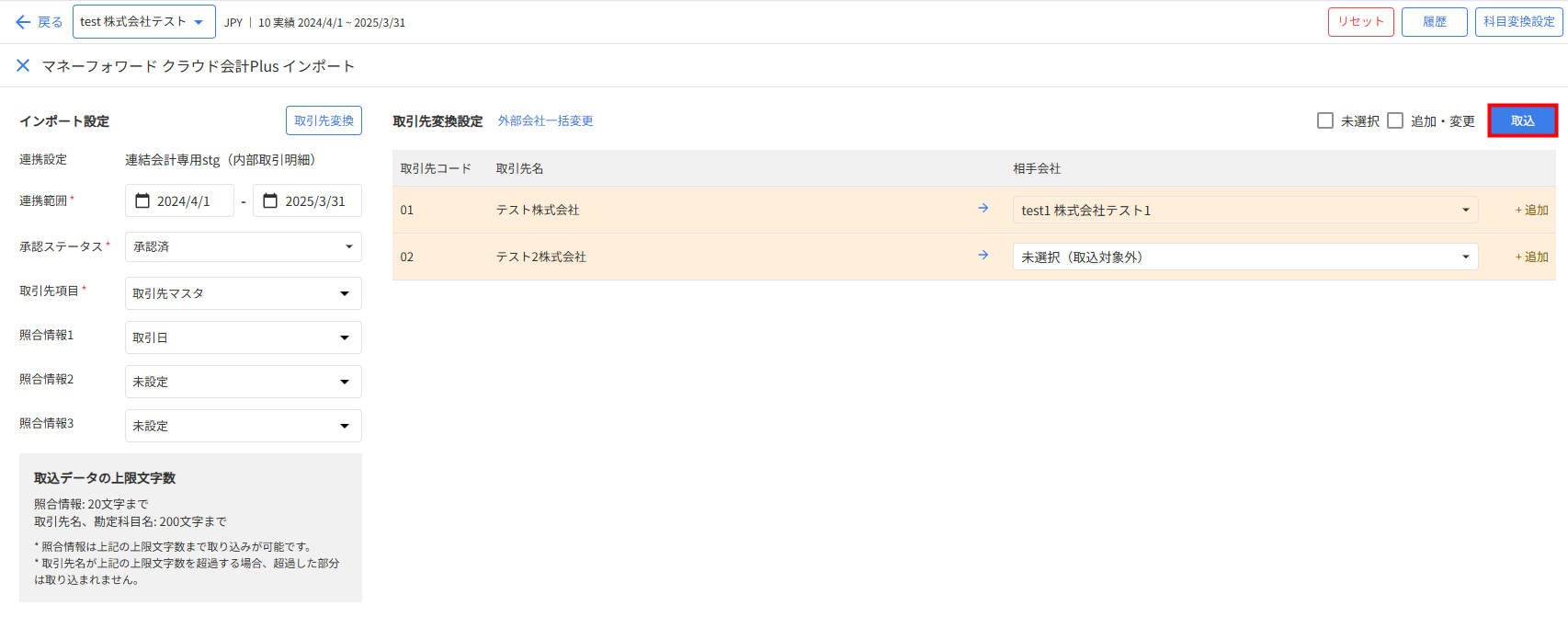Image resolution: width=1568 pixels, height=617 pixels.
Task: Open the 照合情報1 dropdown showing 取引日
Action: [244, 337]
